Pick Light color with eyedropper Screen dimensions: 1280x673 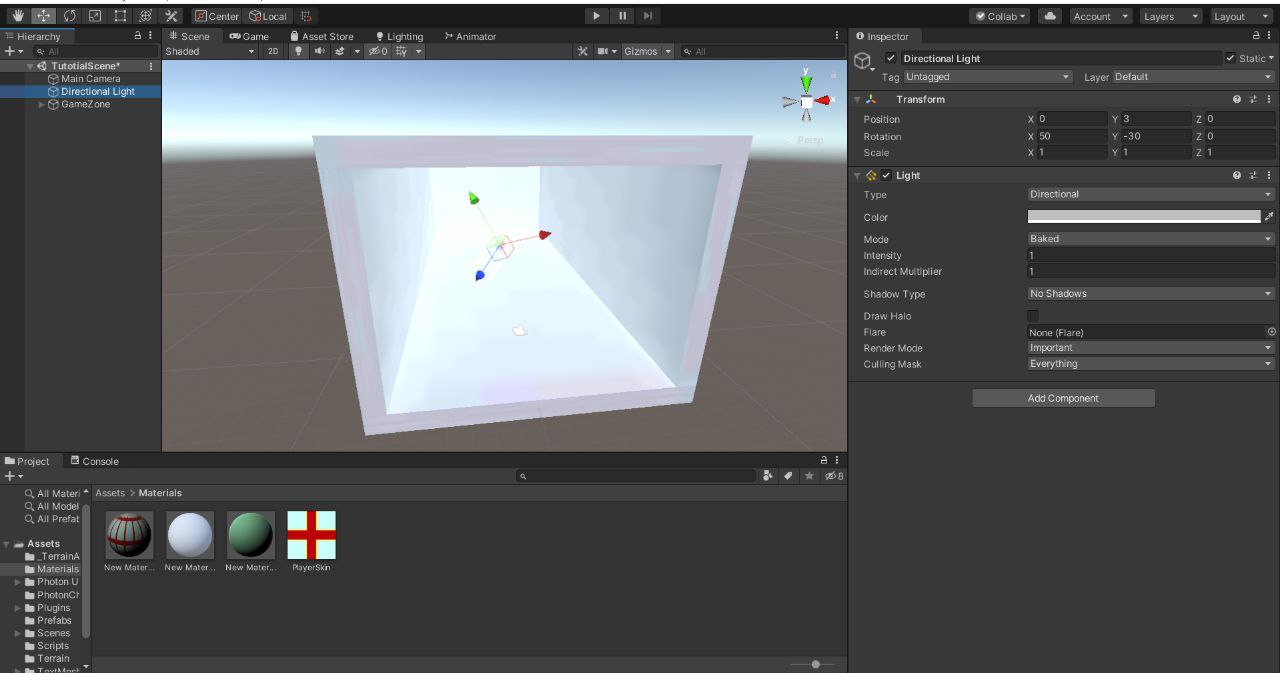1270,216
